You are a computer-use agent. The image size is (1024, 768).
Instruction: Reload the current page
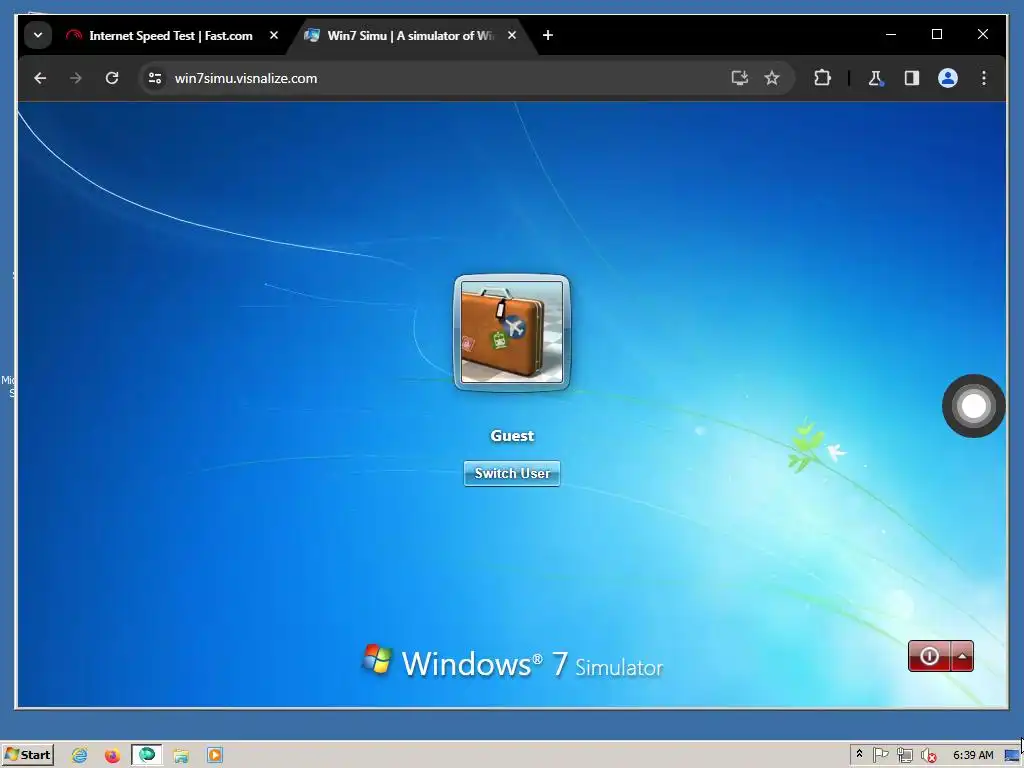click(112, 78)
